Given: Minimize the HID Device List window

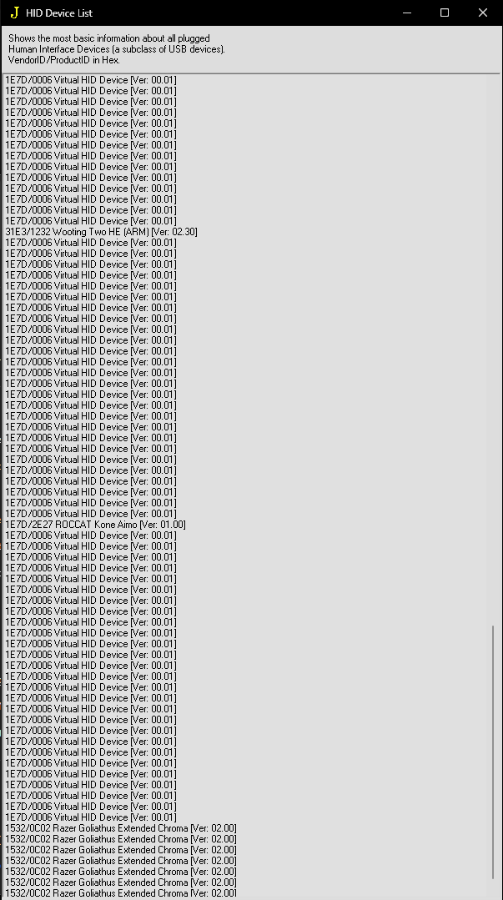Looking at the screenshot, I should coord(407,13).
